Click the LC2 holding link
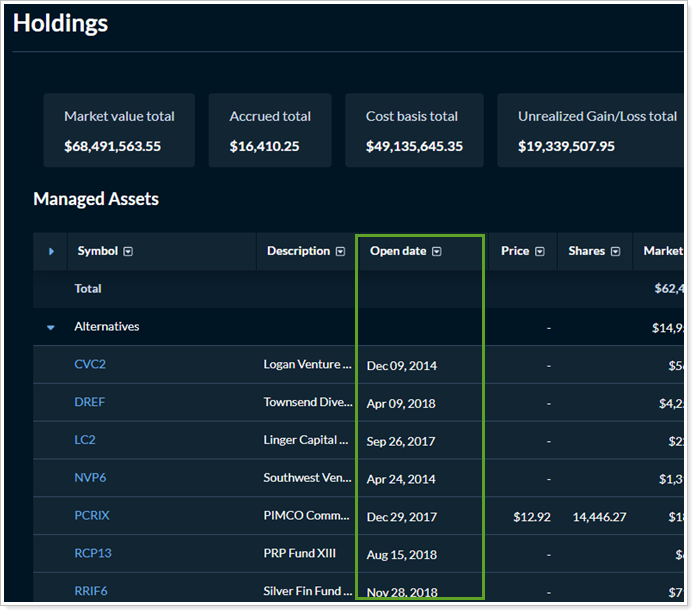 (x=85, y=440)
